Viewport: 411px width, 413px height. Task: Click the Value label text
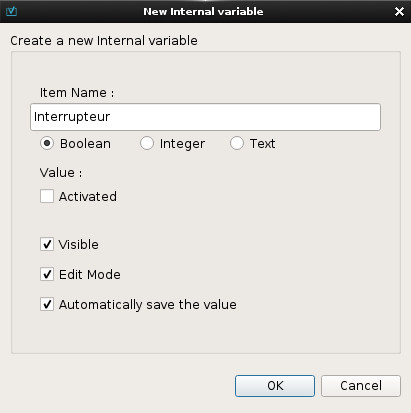pos(61,173)
